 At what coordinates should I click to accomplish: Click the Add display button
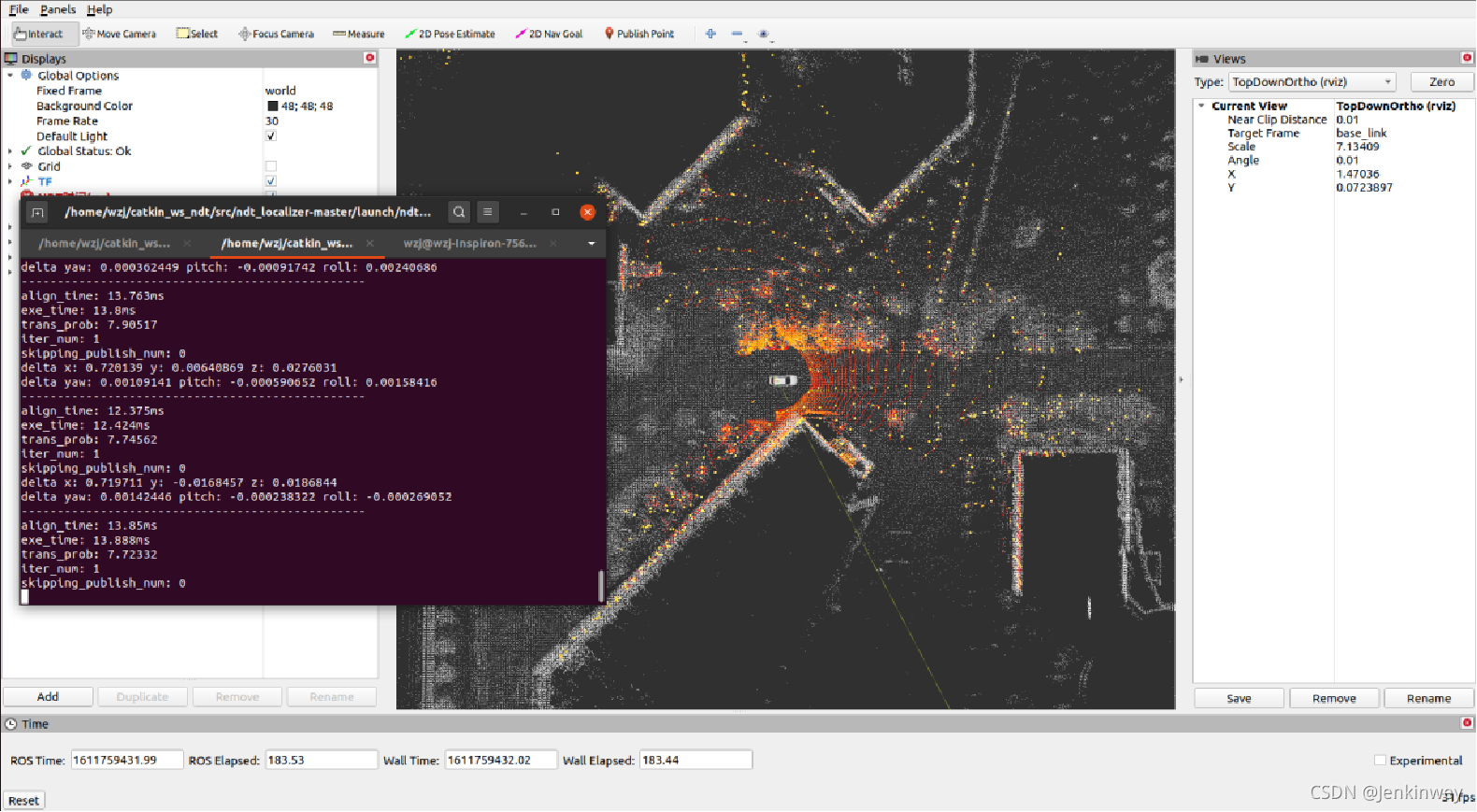click(48, 697)
